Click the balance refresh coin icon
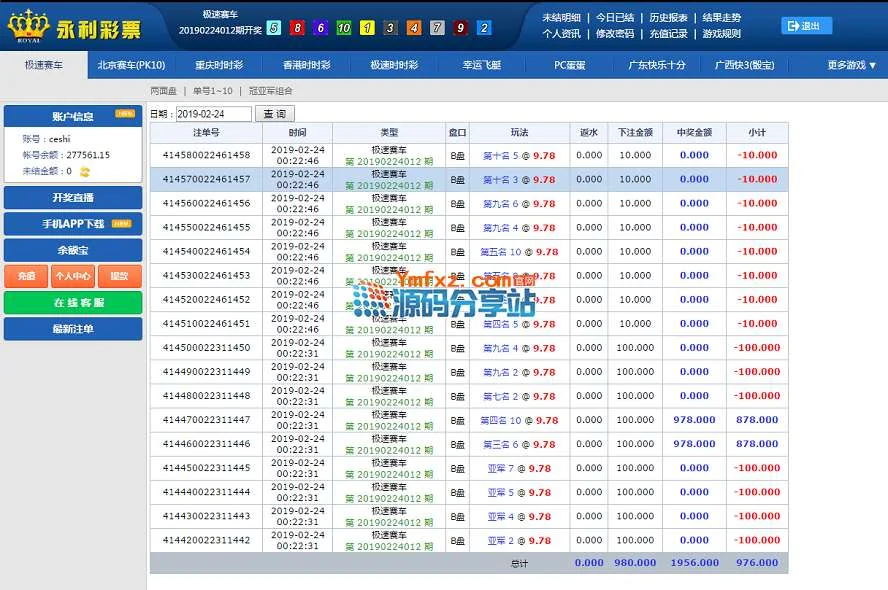Image resolution: width=888 pixels, height=590 pixels. pos(85,172)
